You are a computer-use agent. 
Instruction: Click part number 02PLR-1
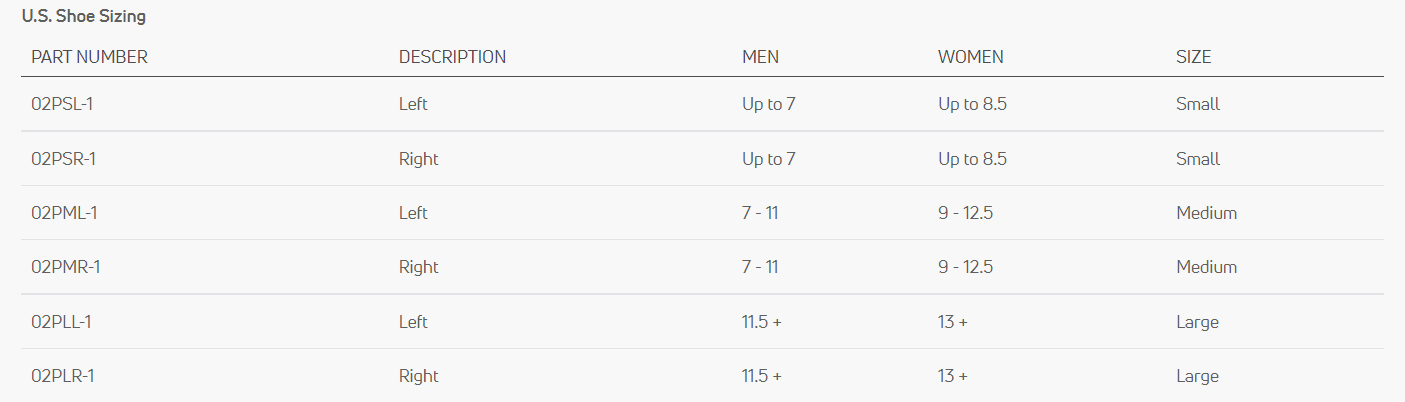[x=63, y=376]
